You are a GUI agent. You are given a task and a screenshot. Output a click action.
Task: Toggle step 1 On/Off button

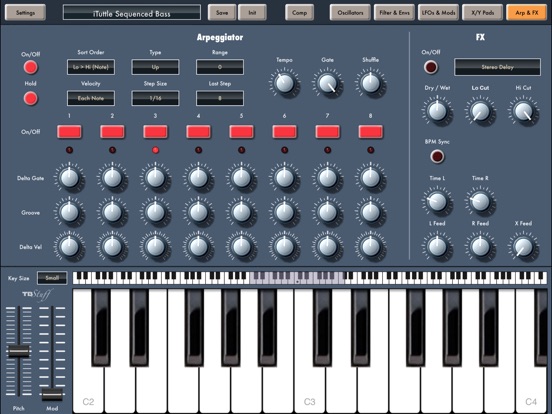point(69,132)
